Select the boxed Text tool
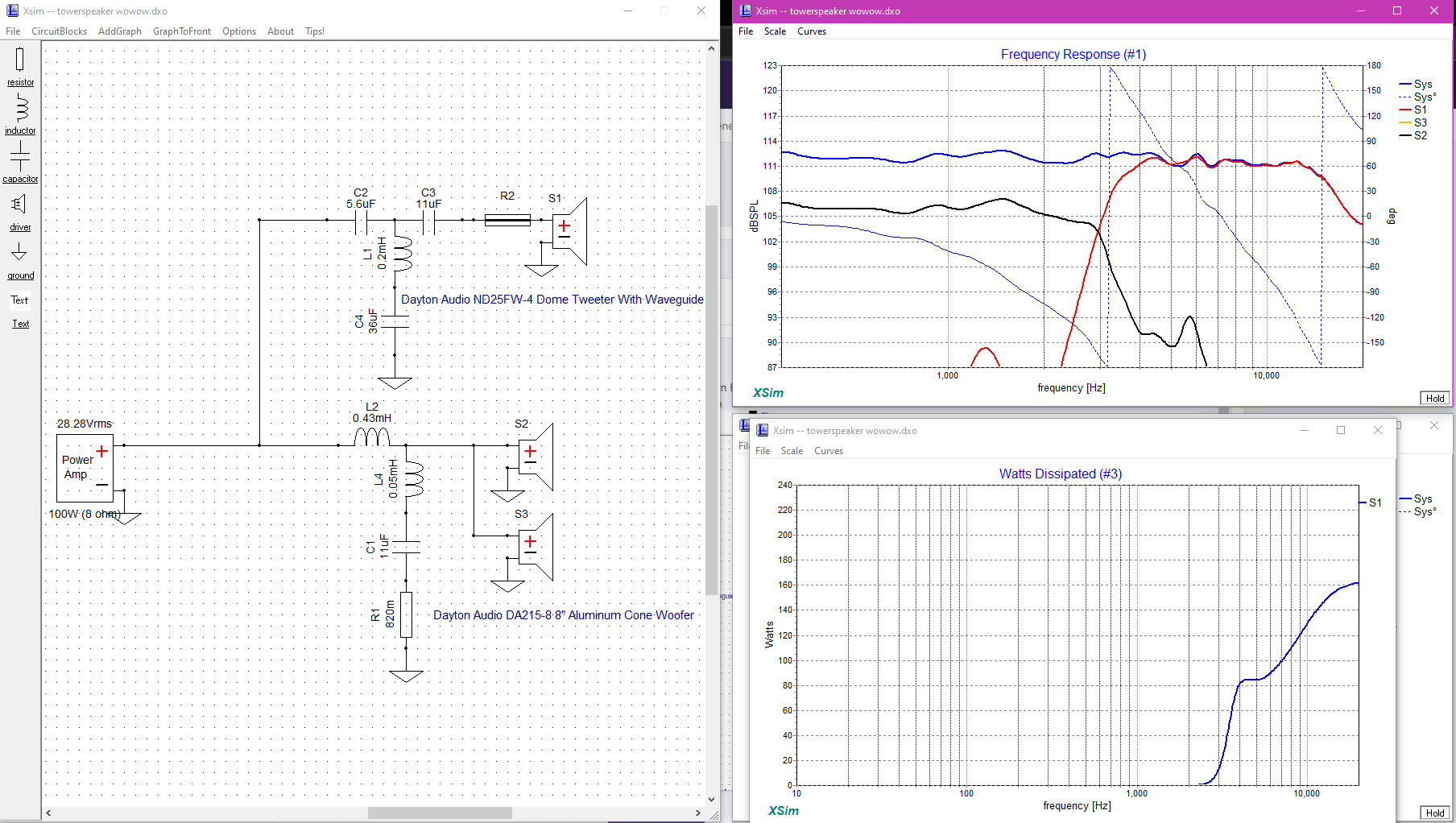Screen dimensions: 1456x823 (x=19, y=300)
